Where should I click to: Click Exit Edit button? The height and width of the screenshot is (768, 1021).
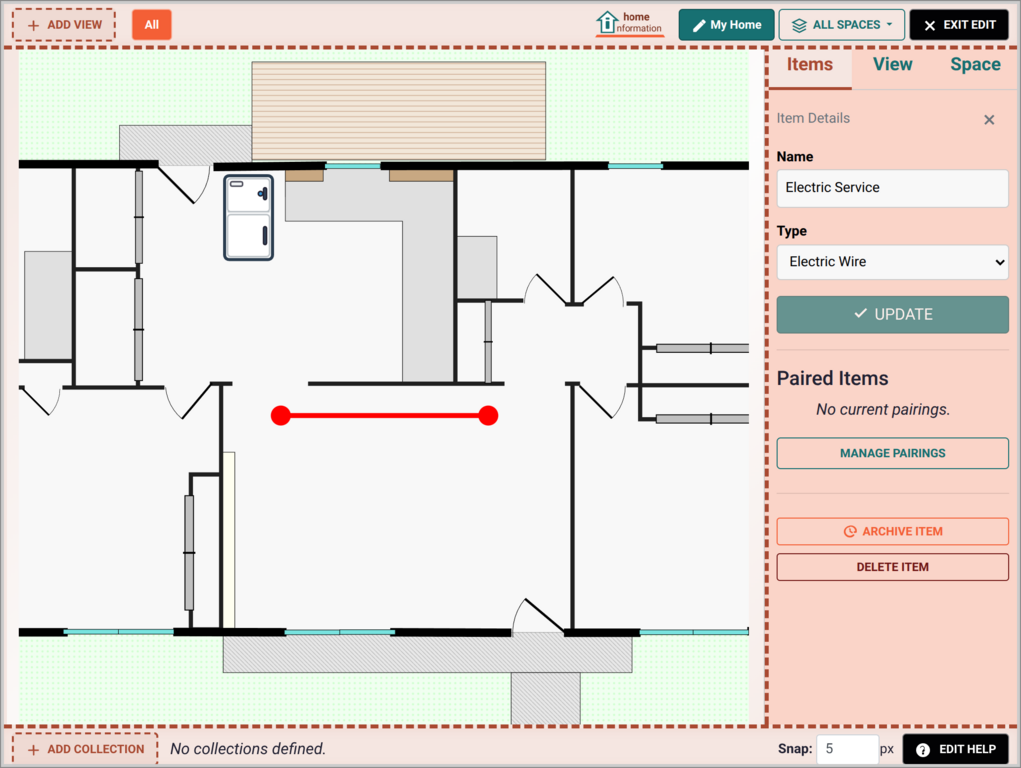pyautogui.click(x=958, y=25)
